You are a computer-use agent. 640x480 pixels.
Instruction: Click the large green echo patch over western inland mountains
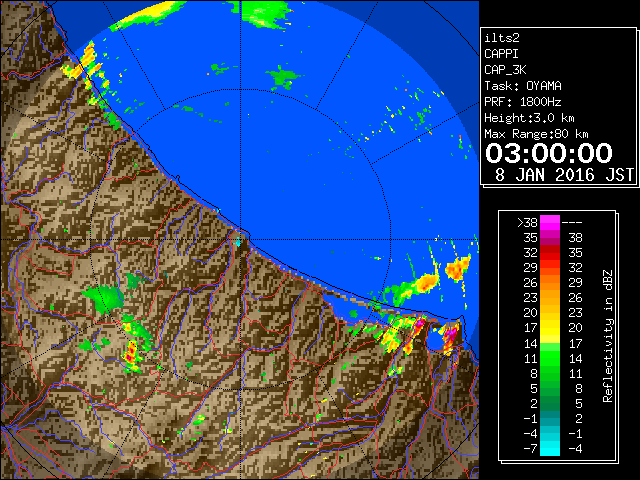pos(104,298)
